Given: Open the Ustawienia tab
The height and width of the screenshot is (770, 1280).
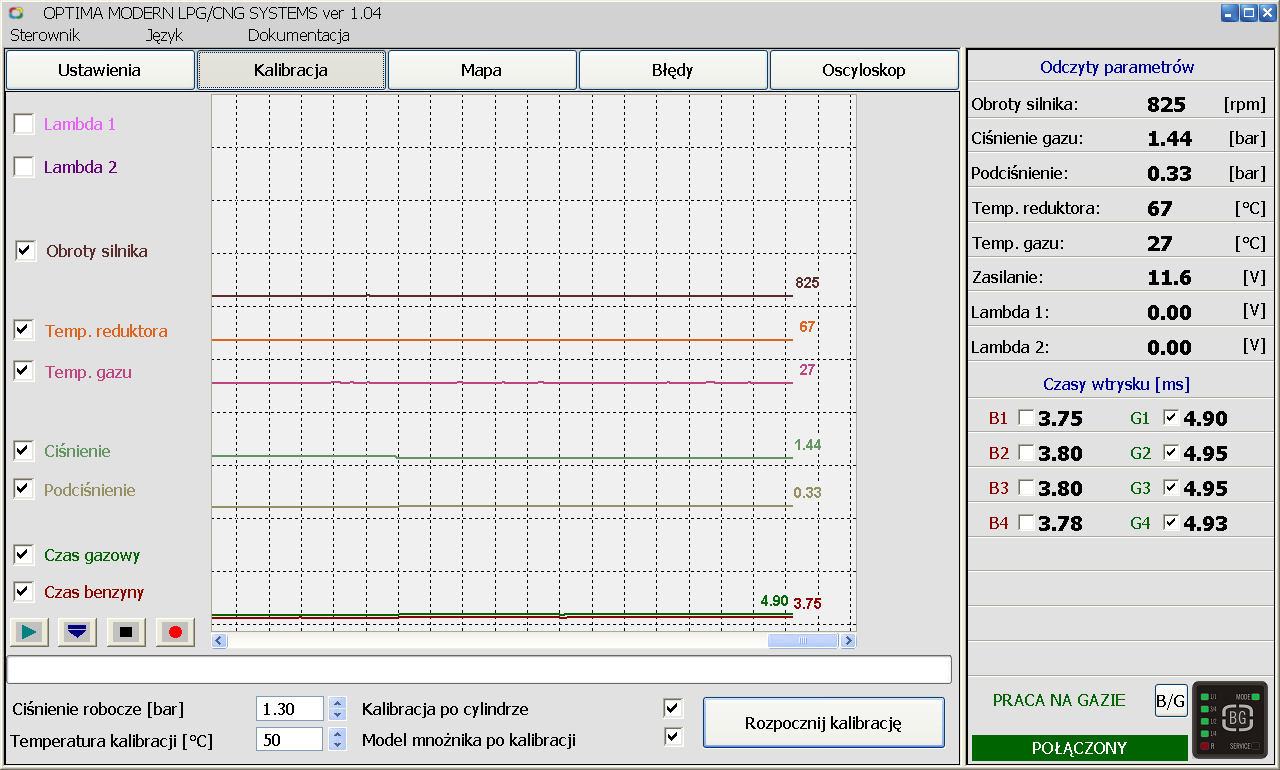Looking at the screenshot, I should click(x=99, y=70).
